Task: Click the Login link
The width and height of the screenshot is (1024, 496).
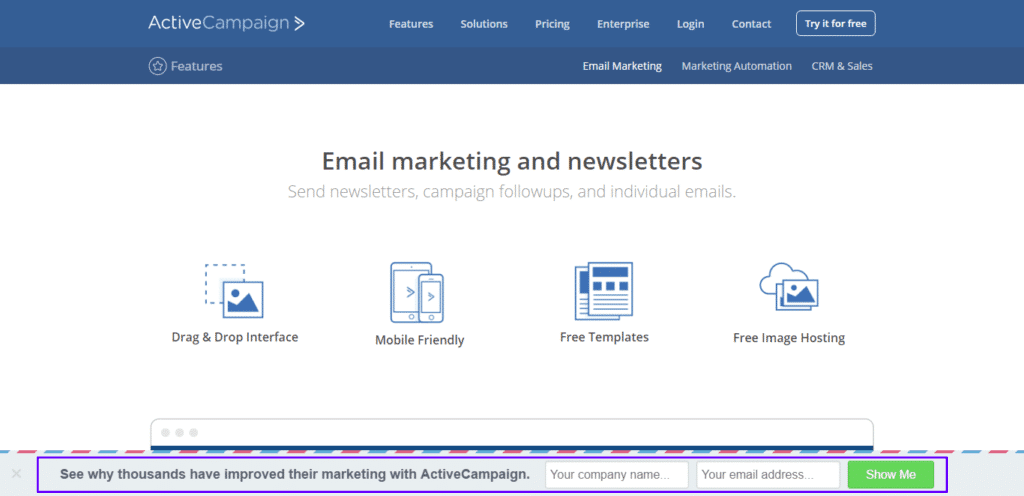Action: pos(690,24)
